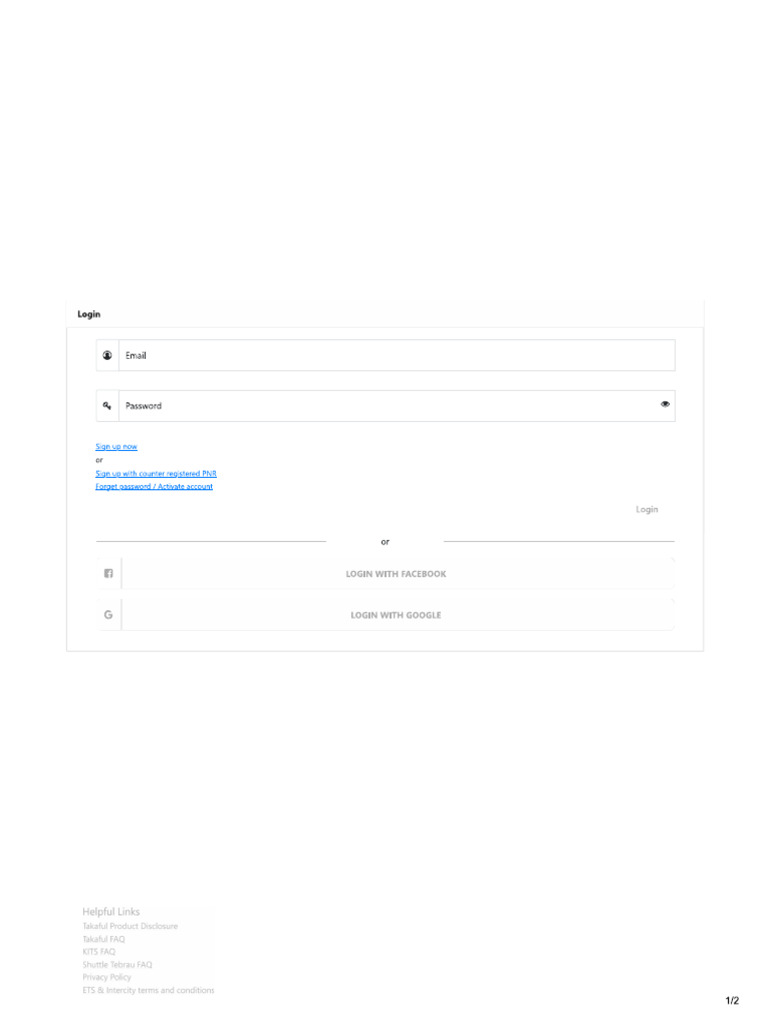Open ETS & Intercity terms and conditions

pyautogui.click(x=148, y=990)
